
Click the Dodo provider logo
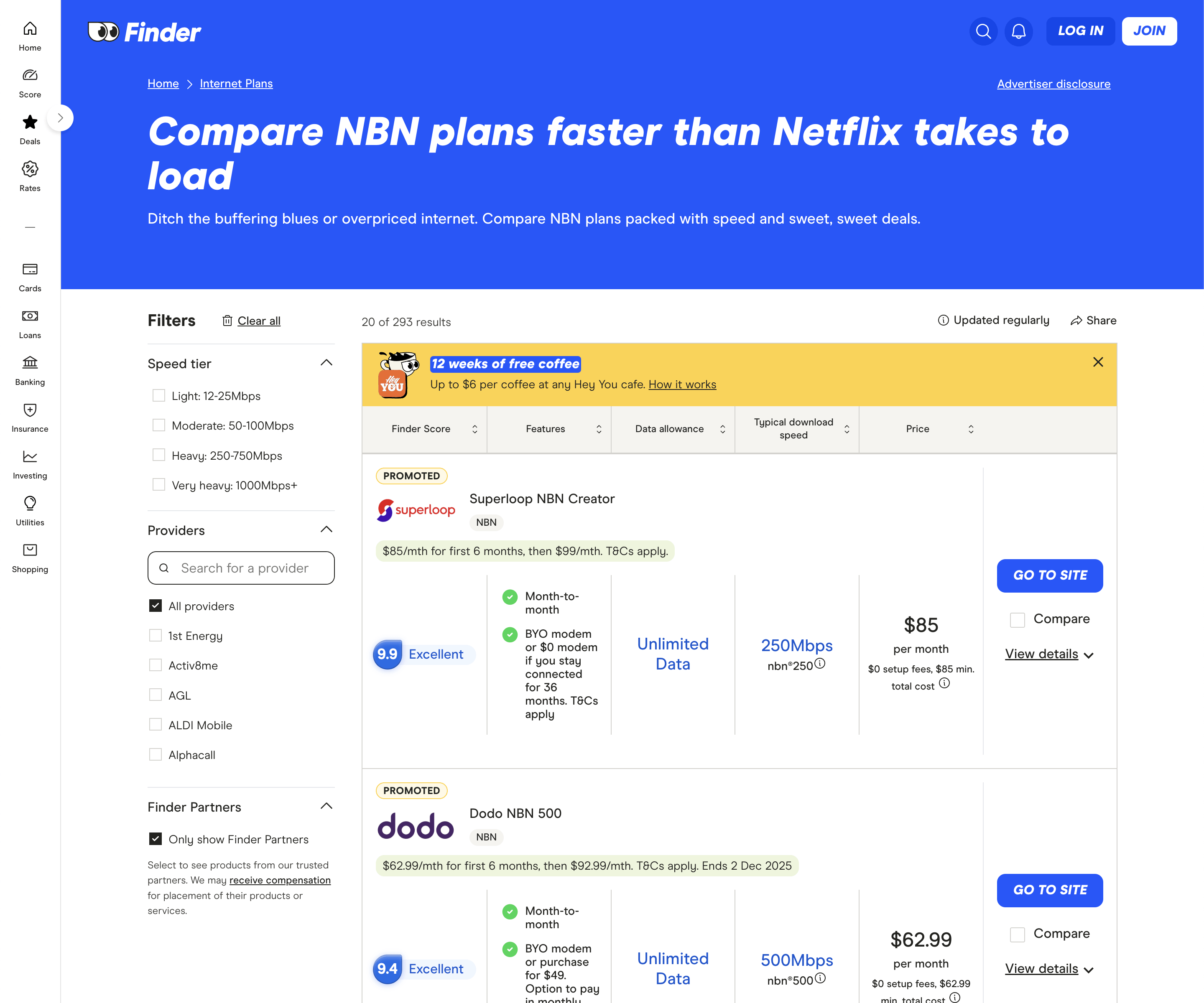(416, 826)
